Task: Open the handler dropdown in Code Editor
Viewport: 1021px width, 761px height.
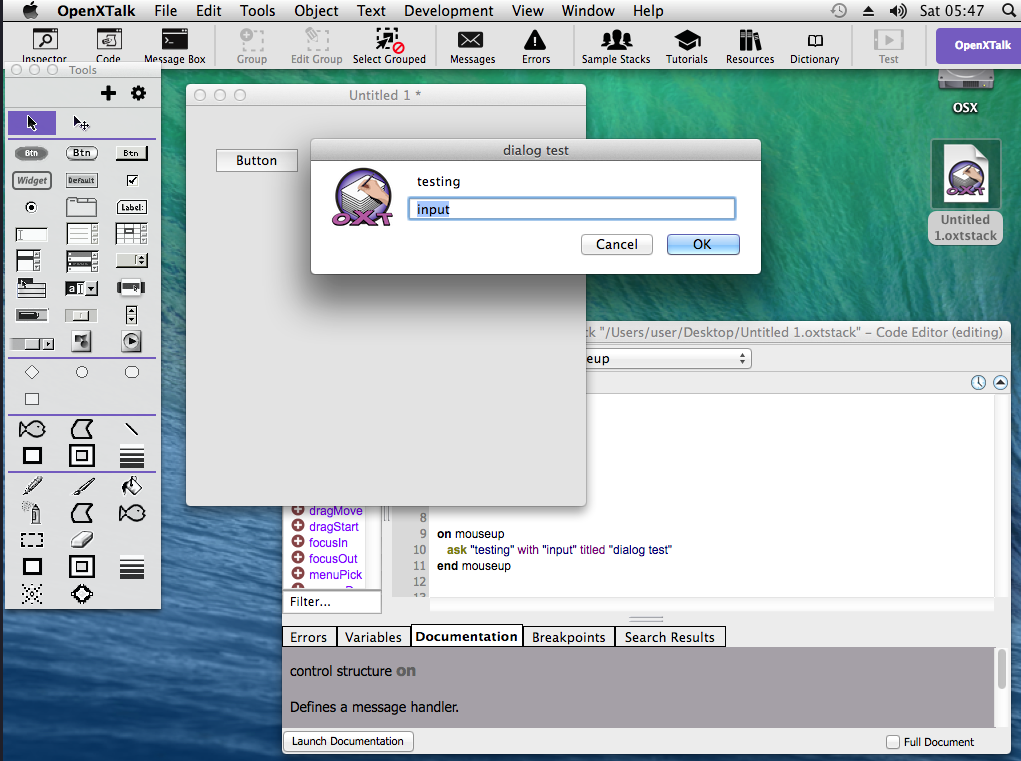Action: point(666,359)
